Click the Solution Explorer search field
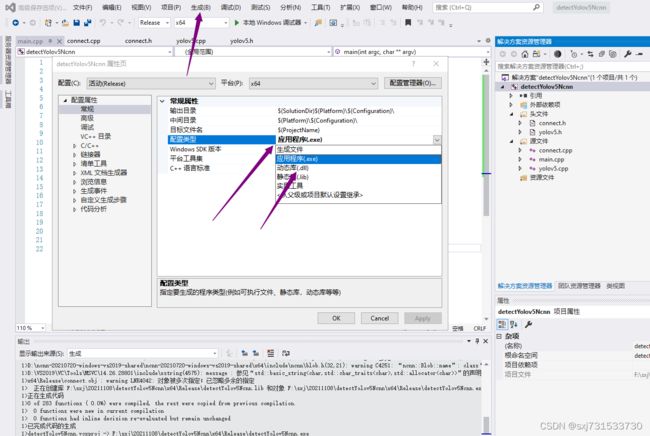 point(572,66)
